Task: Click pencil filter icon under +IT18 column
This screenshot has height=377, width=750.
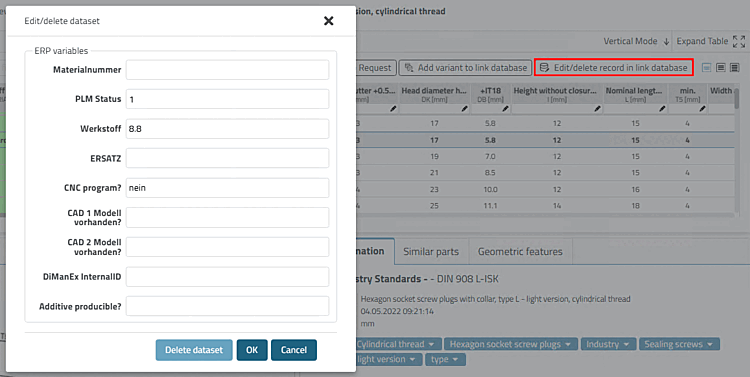Action: [x=505, y=109]
